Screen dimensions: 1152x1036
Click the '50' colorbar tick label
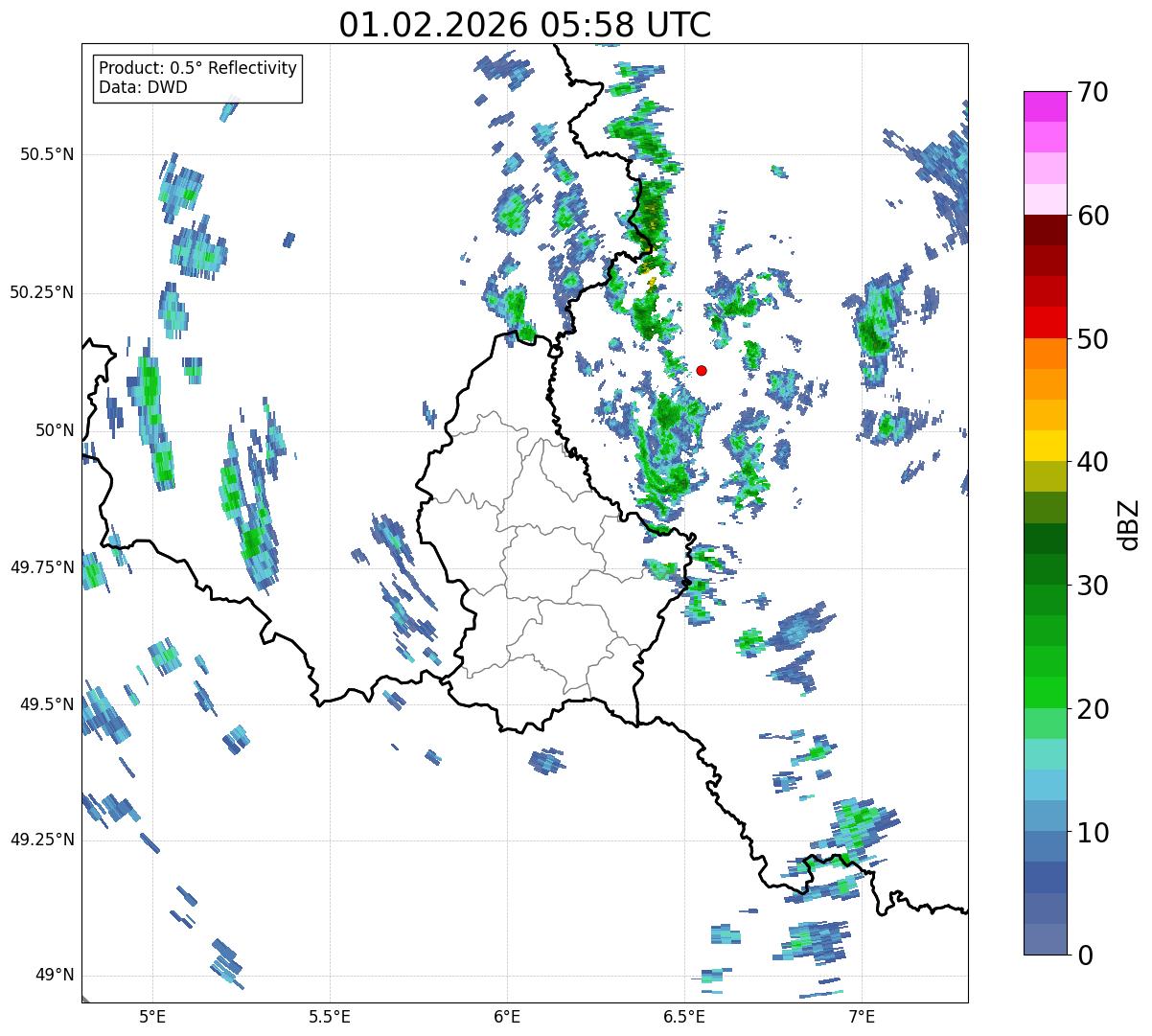coord(1093,339)
